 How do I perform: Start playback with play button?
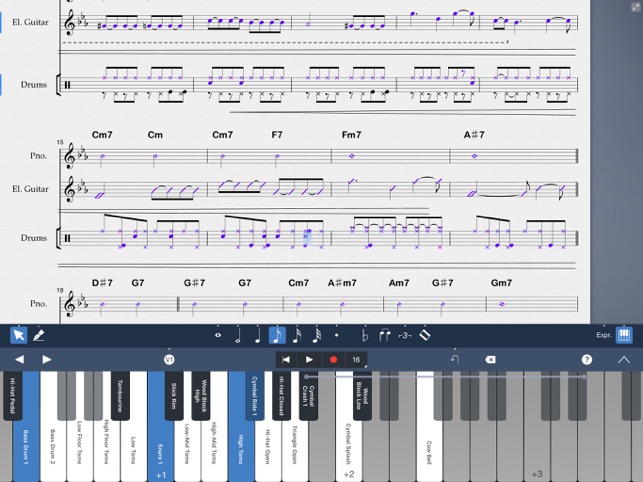tap(309, 359)
